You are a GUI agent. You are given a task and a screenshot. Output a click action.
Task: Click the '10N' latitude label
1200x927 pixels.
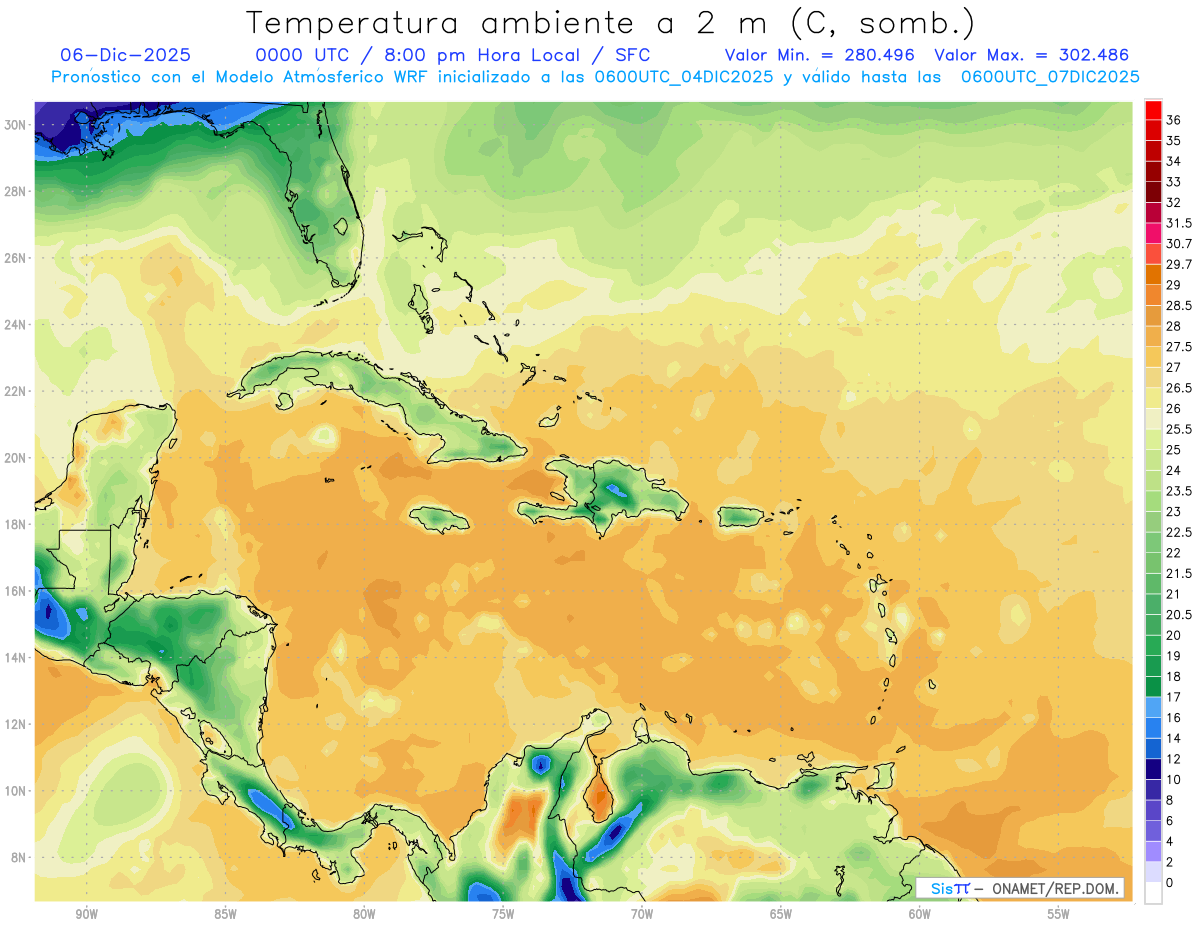pos(17,791)
